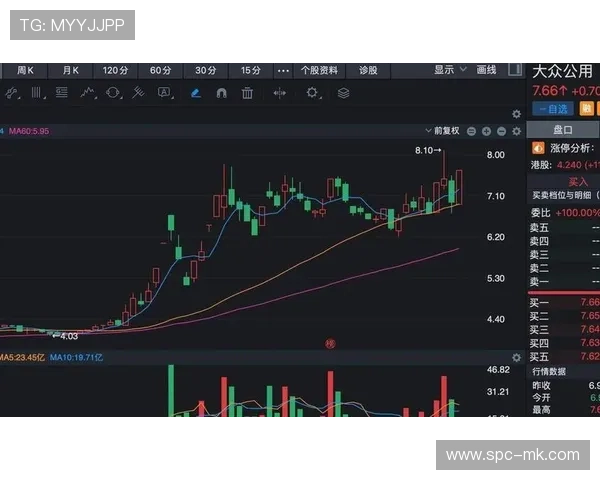Viewport: 600px width, 480px height.
Task: Click the first minus circle beside 前复权
Action: 471,131
